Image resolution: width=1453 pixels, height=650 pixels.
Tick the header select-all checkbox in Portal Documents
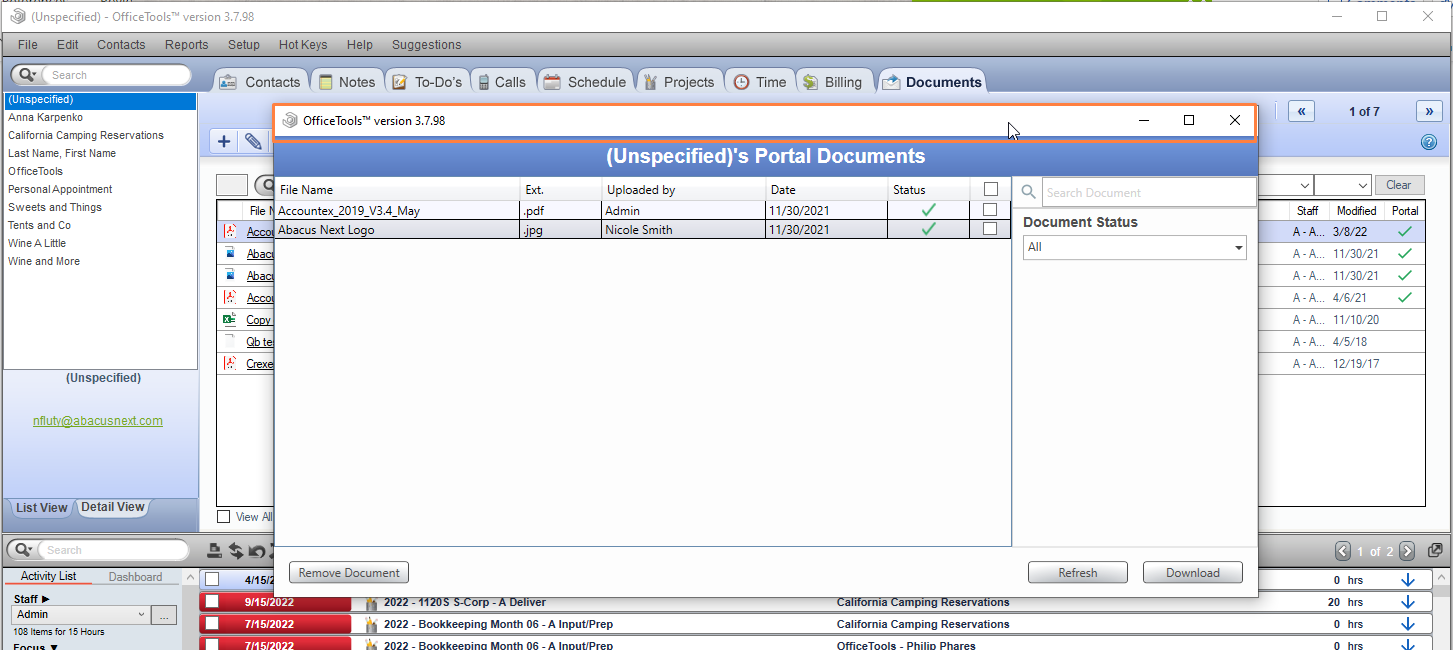tap(990, 189)
